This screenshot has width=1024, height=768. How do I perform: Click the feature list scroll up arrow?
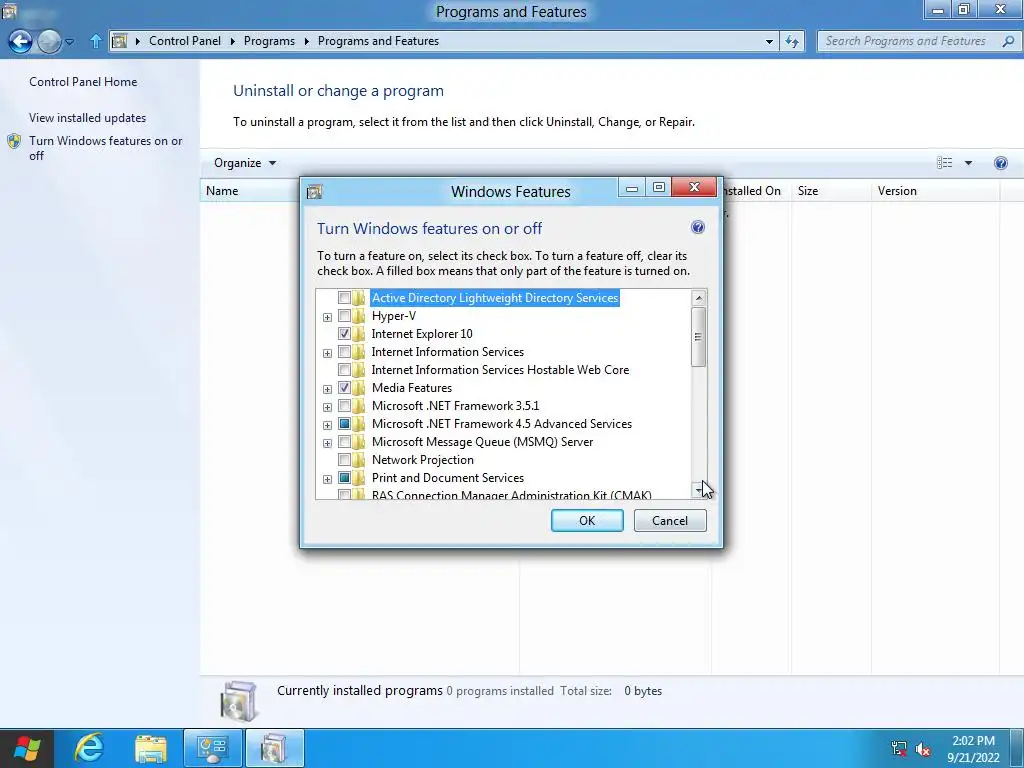(698, 298)
